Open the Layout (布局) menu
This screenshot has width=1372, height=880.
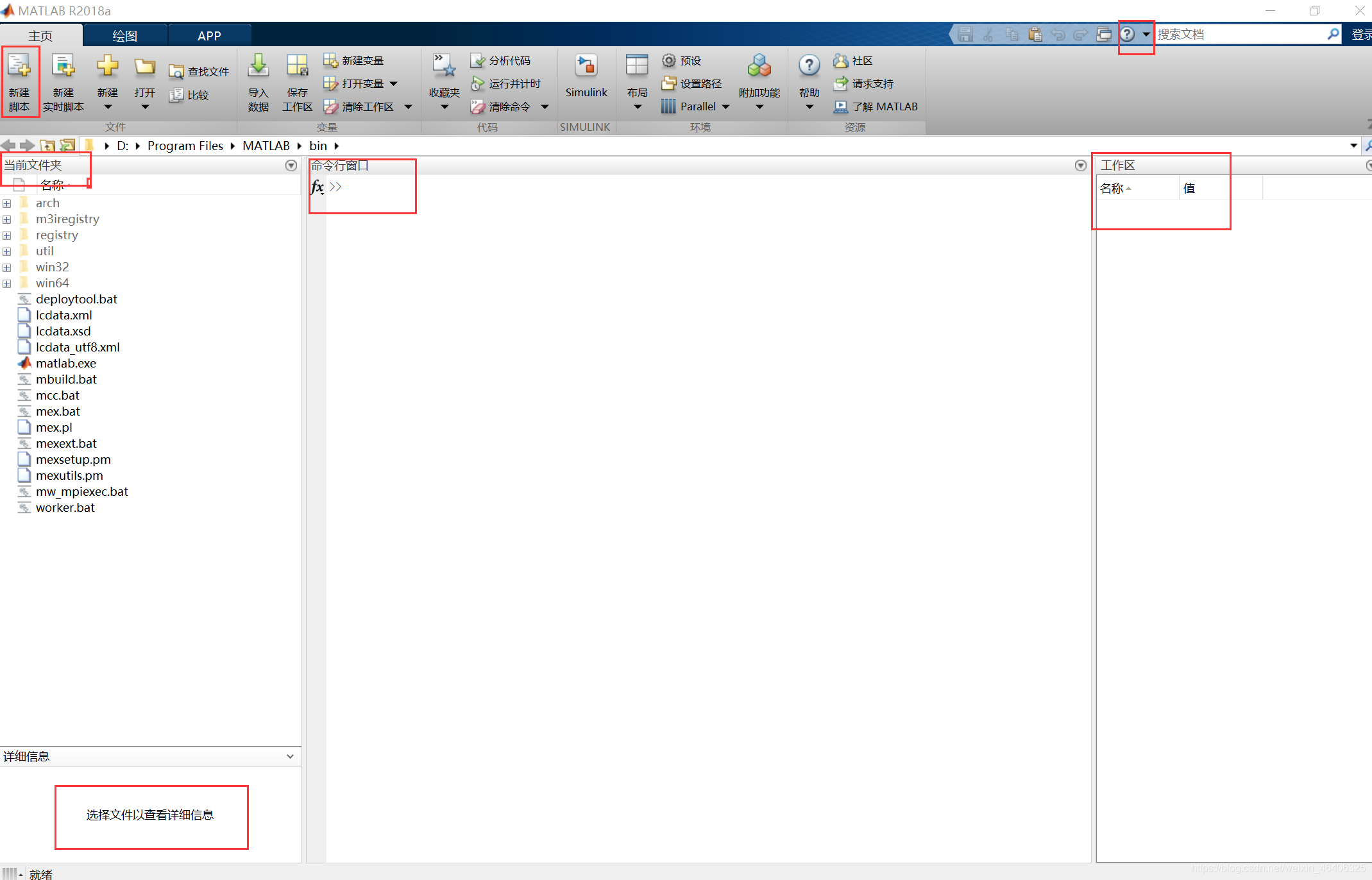click(x=637, y=81)
